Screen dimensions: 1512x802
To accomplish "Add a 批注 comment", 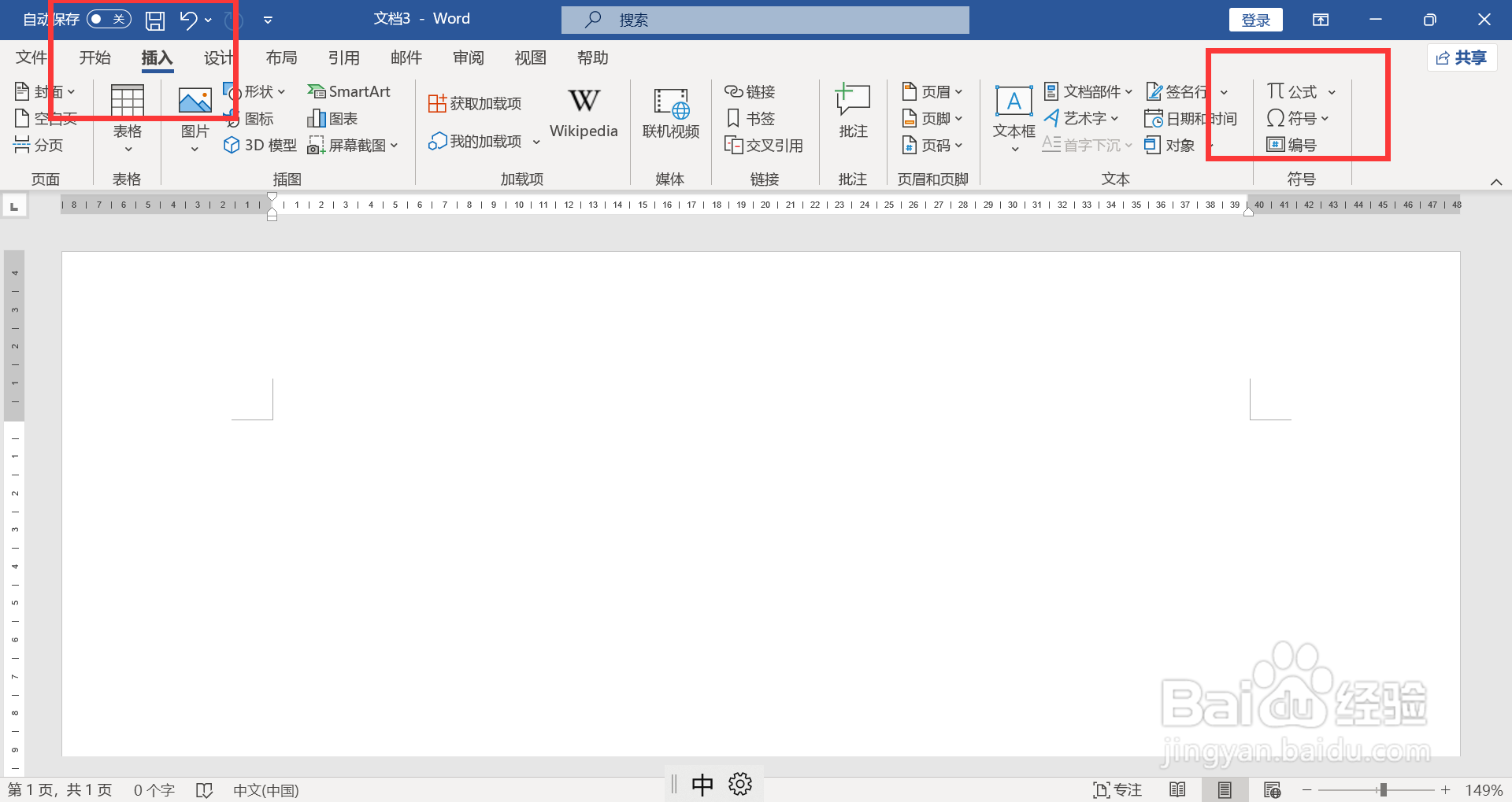I will [x=853, y=112].
